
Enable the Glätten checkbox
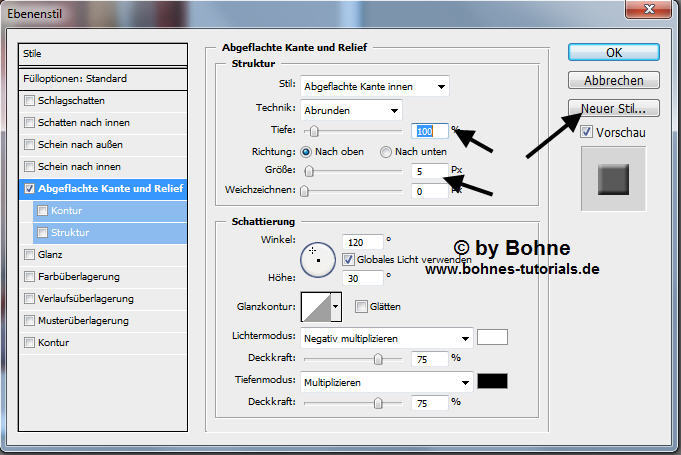click(x=361, y=307)
